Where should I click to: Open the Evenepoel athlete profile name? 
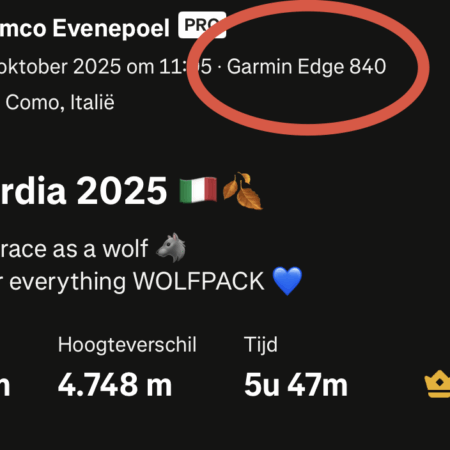coord(85,28)
